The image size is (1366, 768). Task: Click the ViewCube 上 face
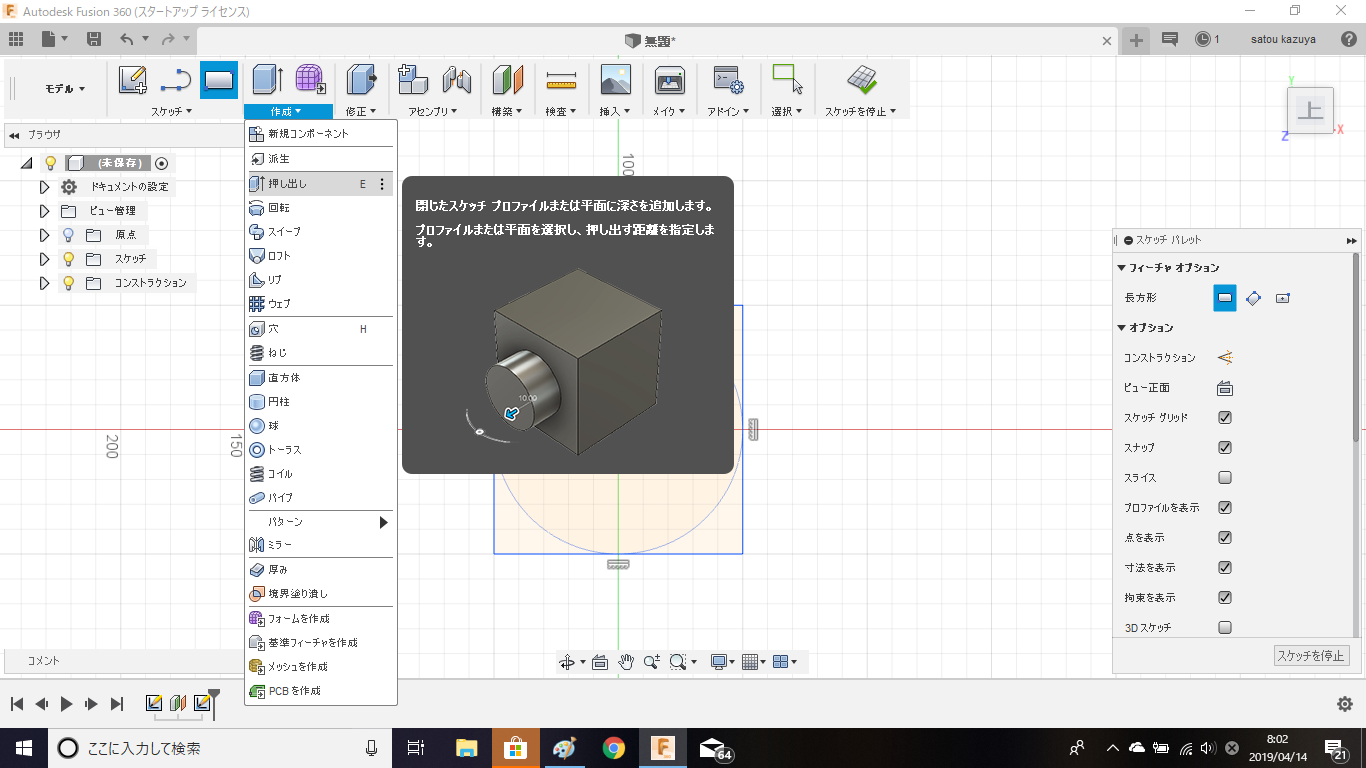pyautogui.click(x=1310, y=110)
